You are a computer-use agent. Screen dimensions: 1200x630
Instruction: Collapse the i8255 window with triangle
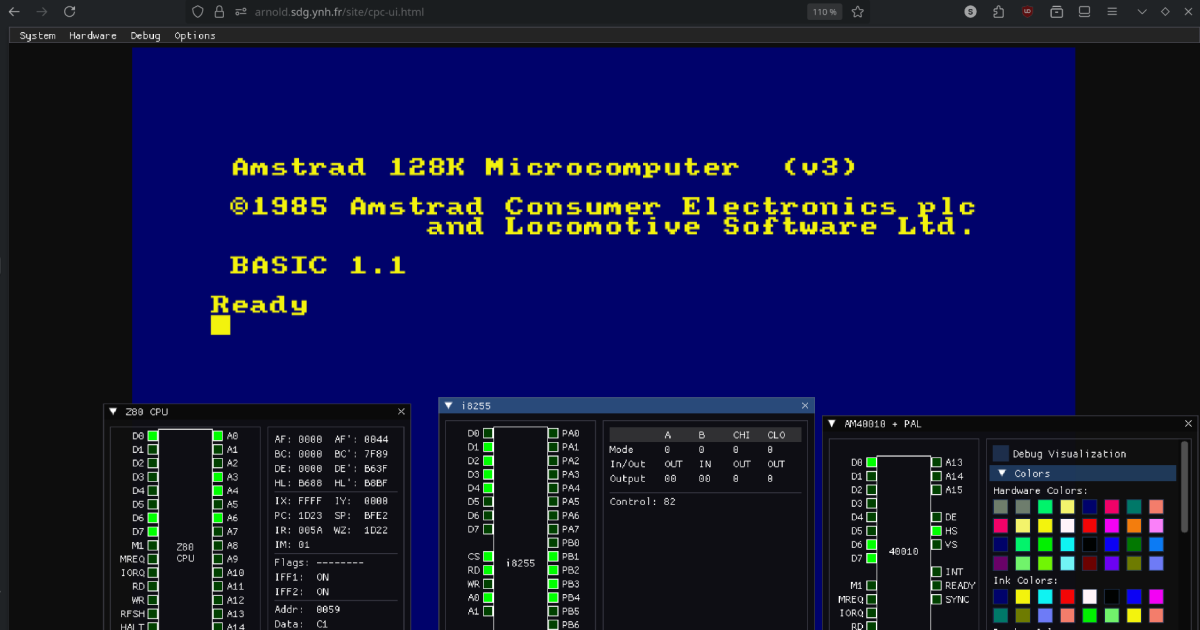449,406
